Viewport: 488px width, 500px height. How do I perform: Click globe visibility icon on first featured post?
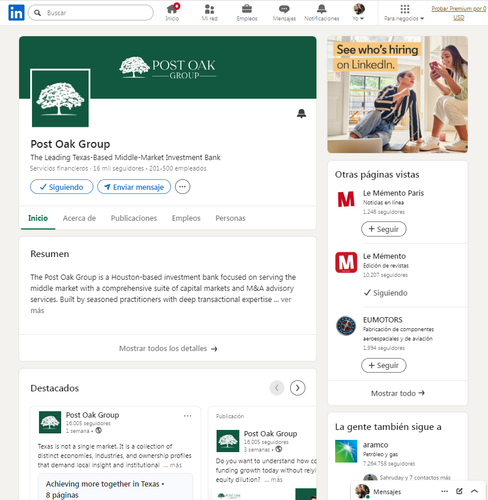(98, 431)
